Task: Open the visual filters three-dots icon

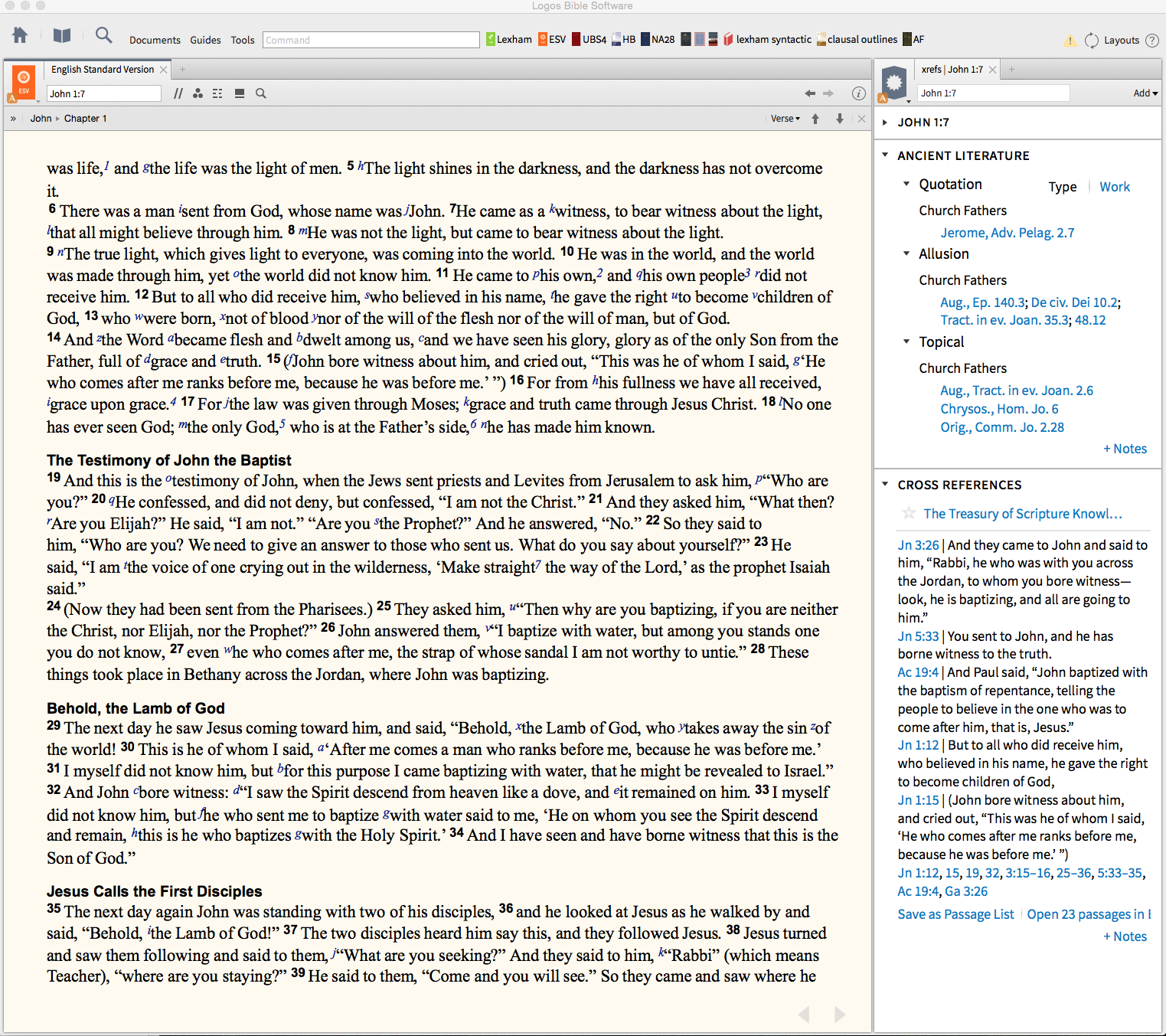Action: pos(198,93)
